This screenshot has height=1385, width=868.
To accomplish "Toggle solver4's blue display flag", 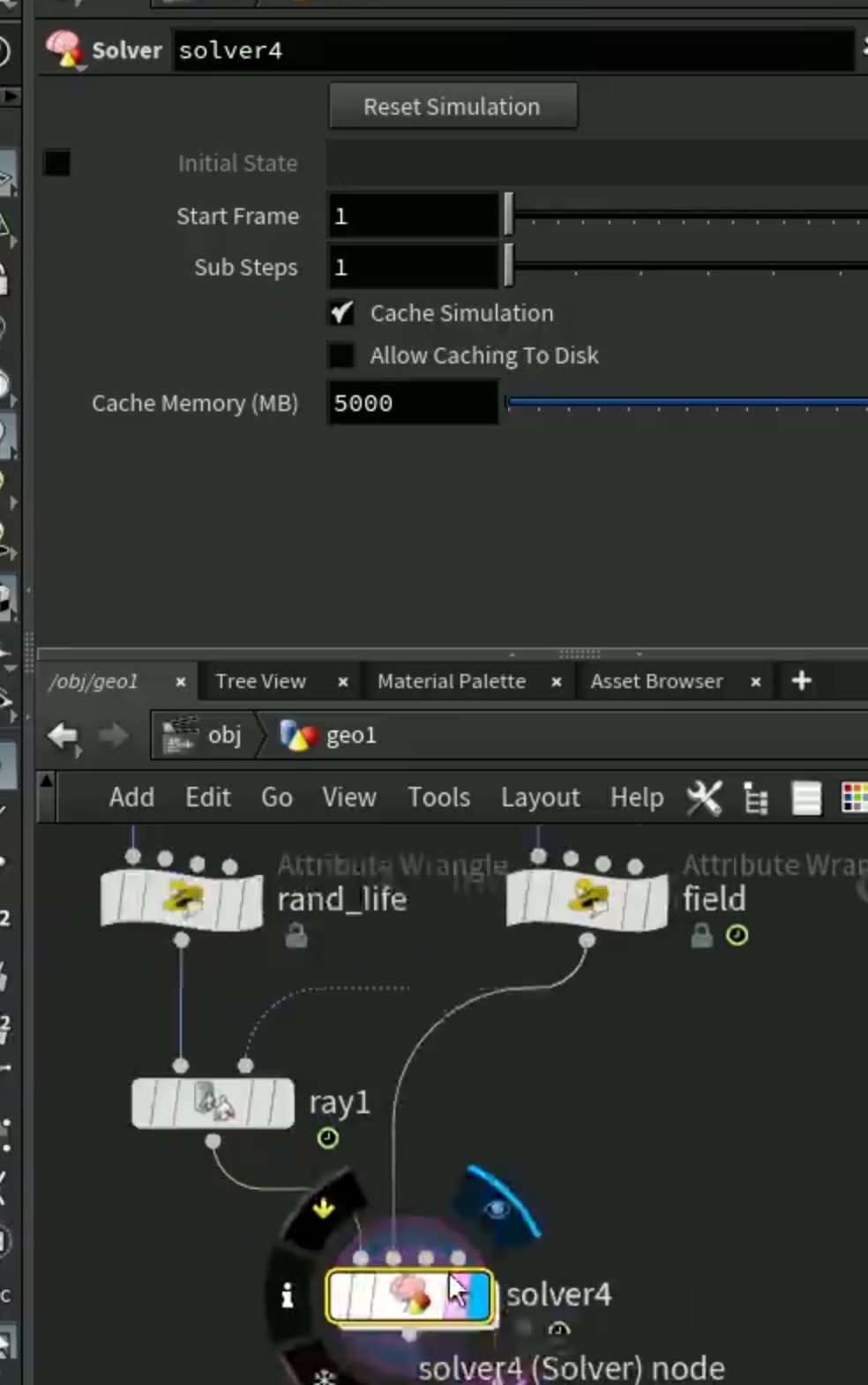I will click(480, 1296).
